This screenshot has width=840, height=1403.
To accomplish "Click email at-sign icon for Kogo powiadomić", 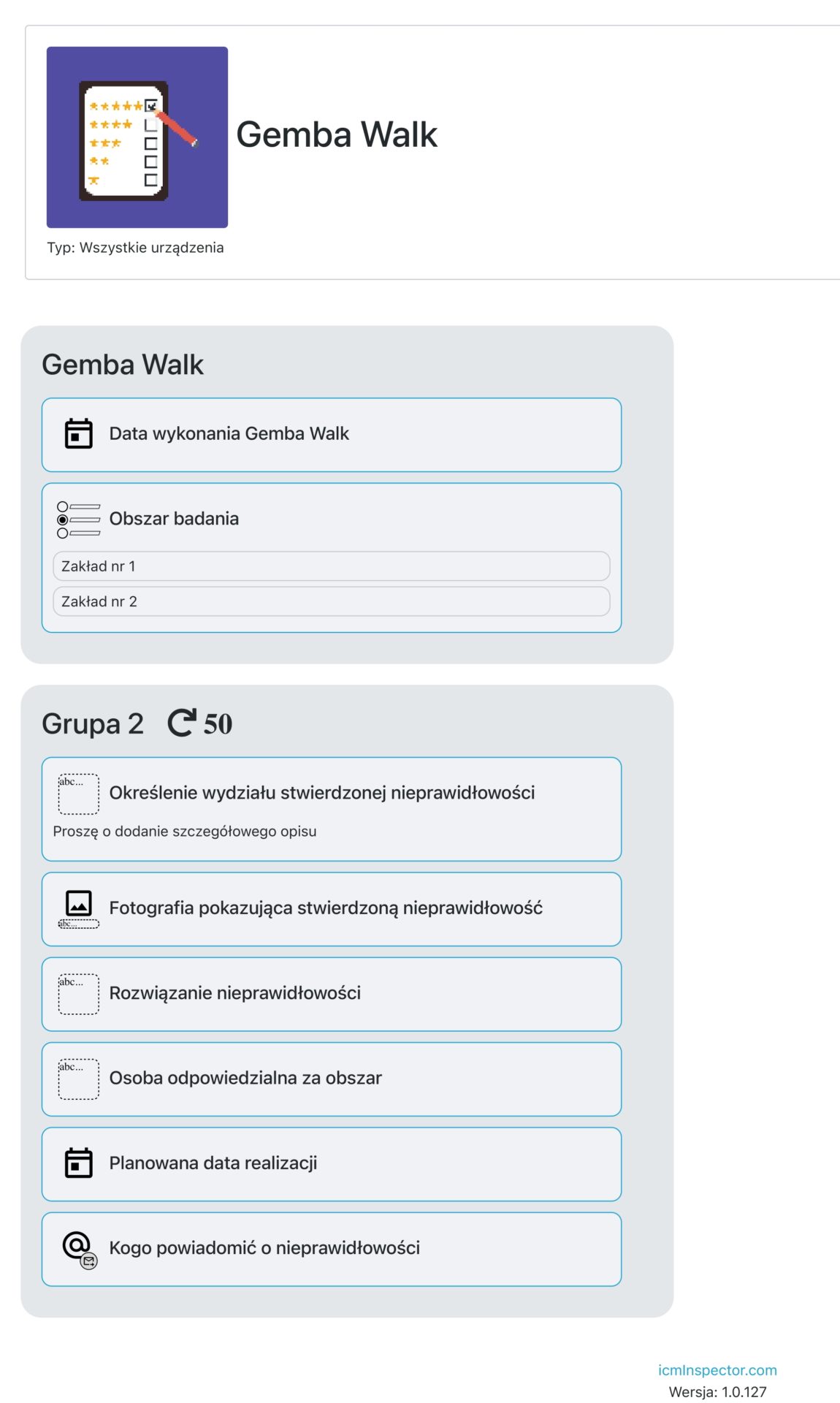I will pos(80,1250).
